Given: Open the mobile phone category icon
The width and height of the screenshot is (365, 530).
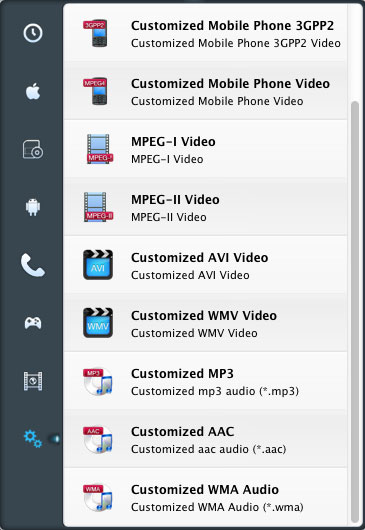Looking at the screenshot, I should click(33, 265).
